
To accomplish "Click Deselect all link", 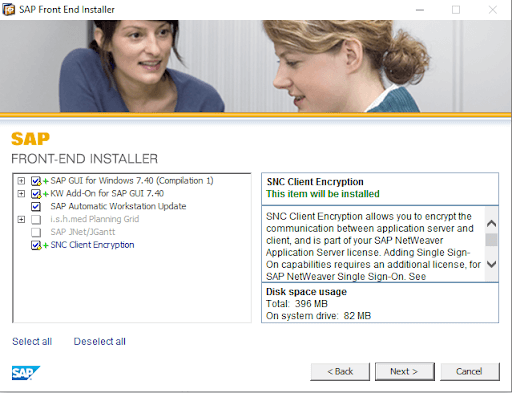I will 99,341.
